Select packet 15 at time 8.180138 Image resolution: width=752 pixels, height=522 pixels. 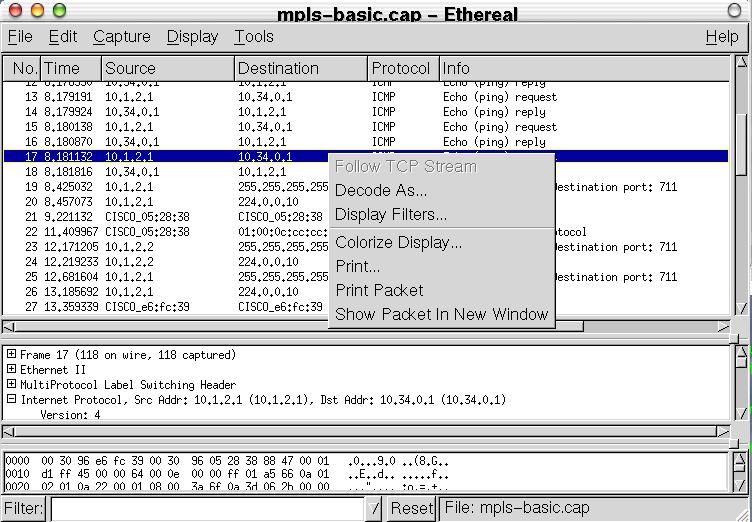[x=366, y=127]
